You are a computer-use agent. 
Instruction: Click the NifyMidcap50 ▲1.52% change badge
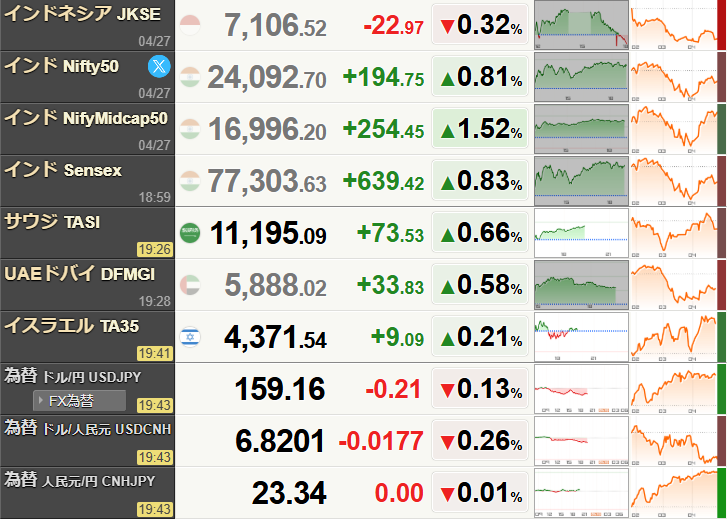tap(480, 129)
